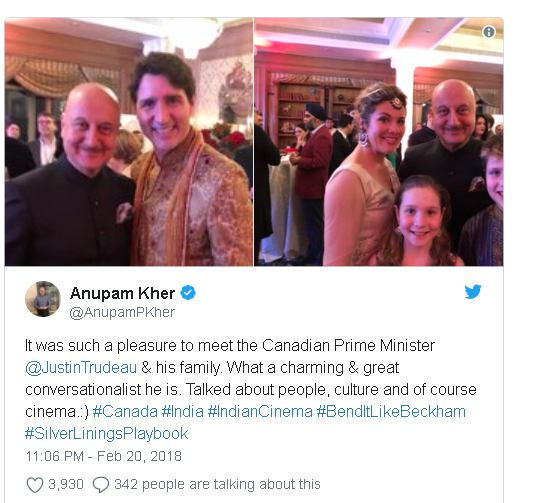Viewport: 541px width, 503px height.
Task: Follow the #India hashtag link
Action: coord(183,412)
